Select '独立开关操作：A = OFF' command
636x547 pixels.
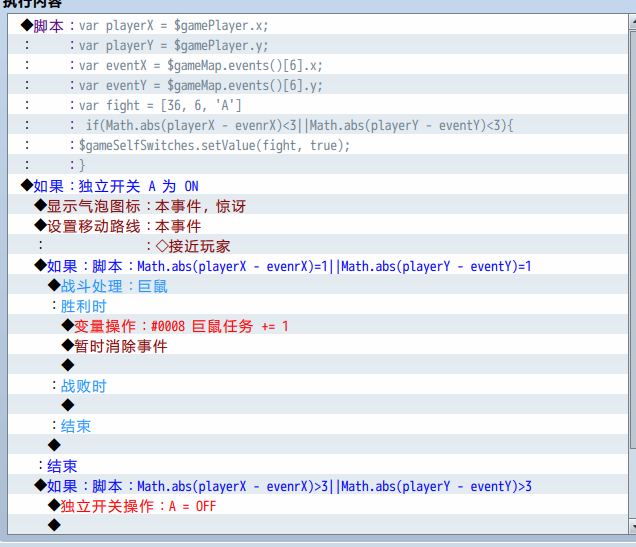click(x=318, y=504)
